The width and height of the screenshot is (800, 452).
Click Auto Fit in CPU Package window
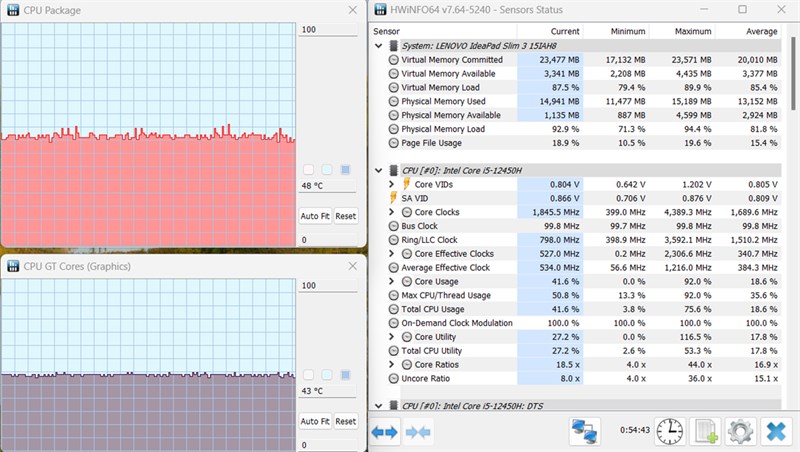coord(315,216)
